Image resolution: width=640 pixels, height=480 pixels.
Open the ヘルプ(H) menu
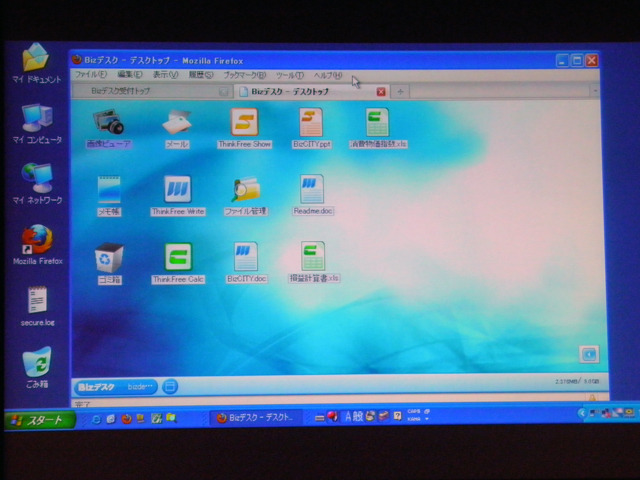(328, 76)
